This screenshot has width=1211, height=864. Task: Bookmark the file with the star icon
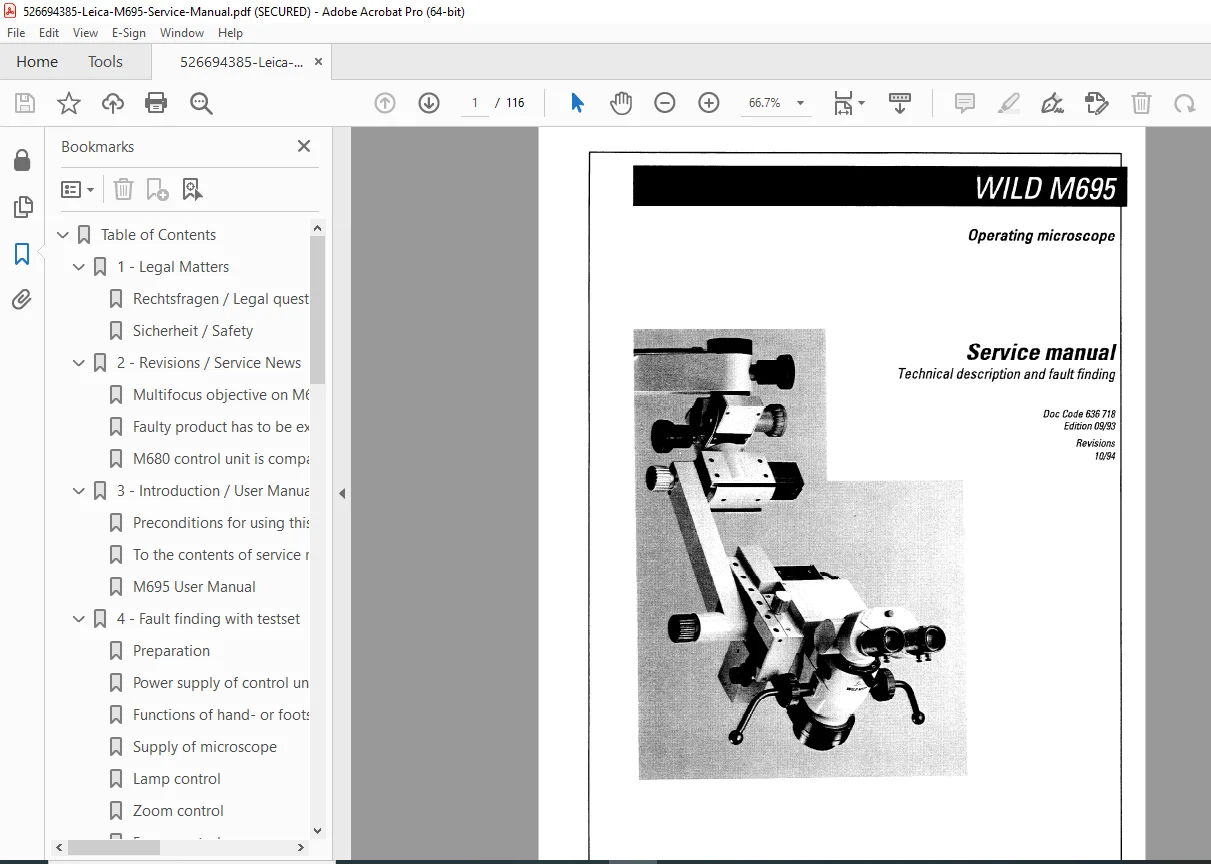tap(69, 103)
